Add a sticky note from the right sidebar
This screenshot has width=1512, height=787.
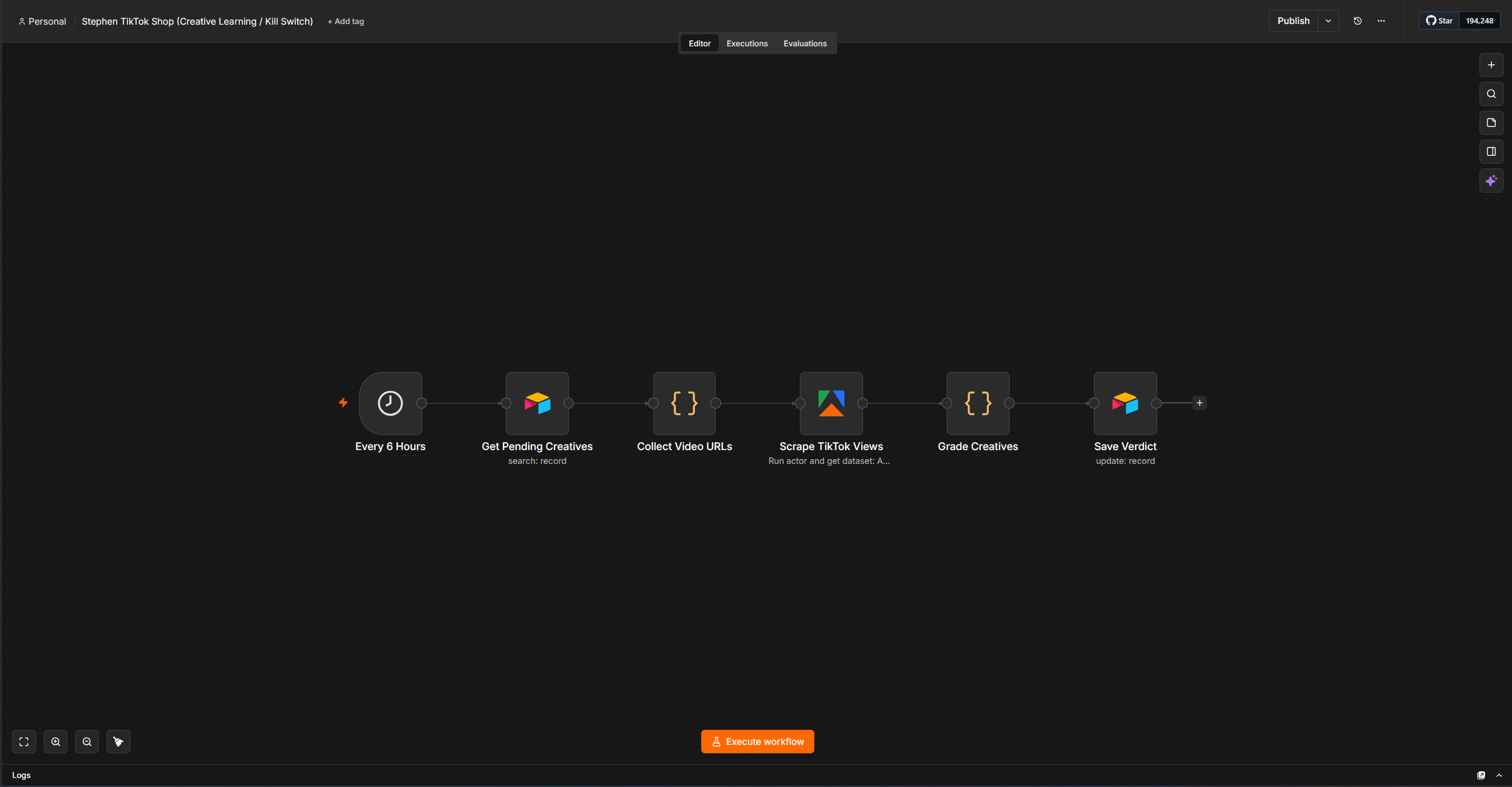click(1491, 123)
